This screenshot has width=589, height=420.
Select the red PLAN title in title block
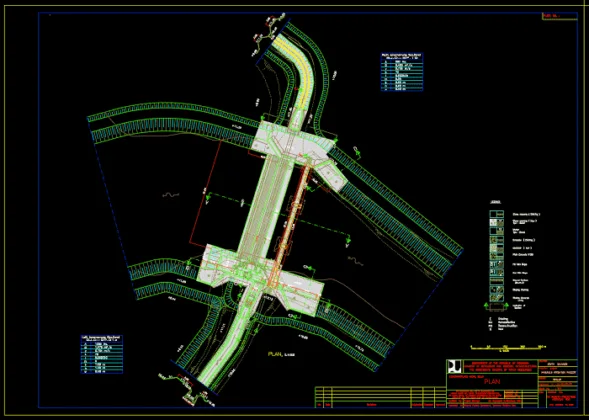tap(492, 382)
